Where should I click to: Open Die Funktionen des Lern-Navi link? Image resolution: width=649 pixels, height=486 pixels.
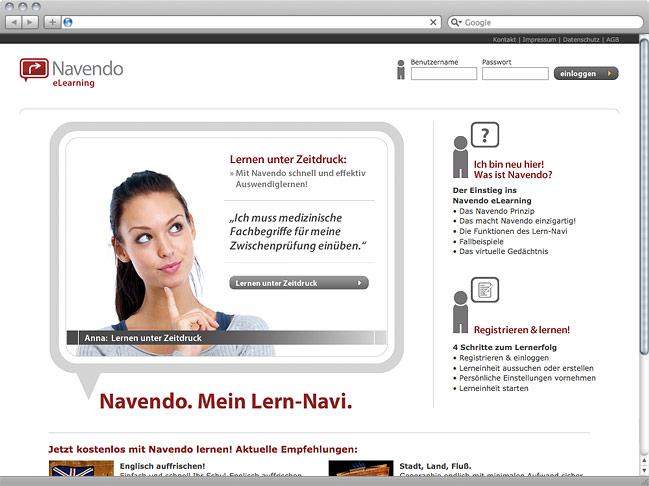pos(513,231)
